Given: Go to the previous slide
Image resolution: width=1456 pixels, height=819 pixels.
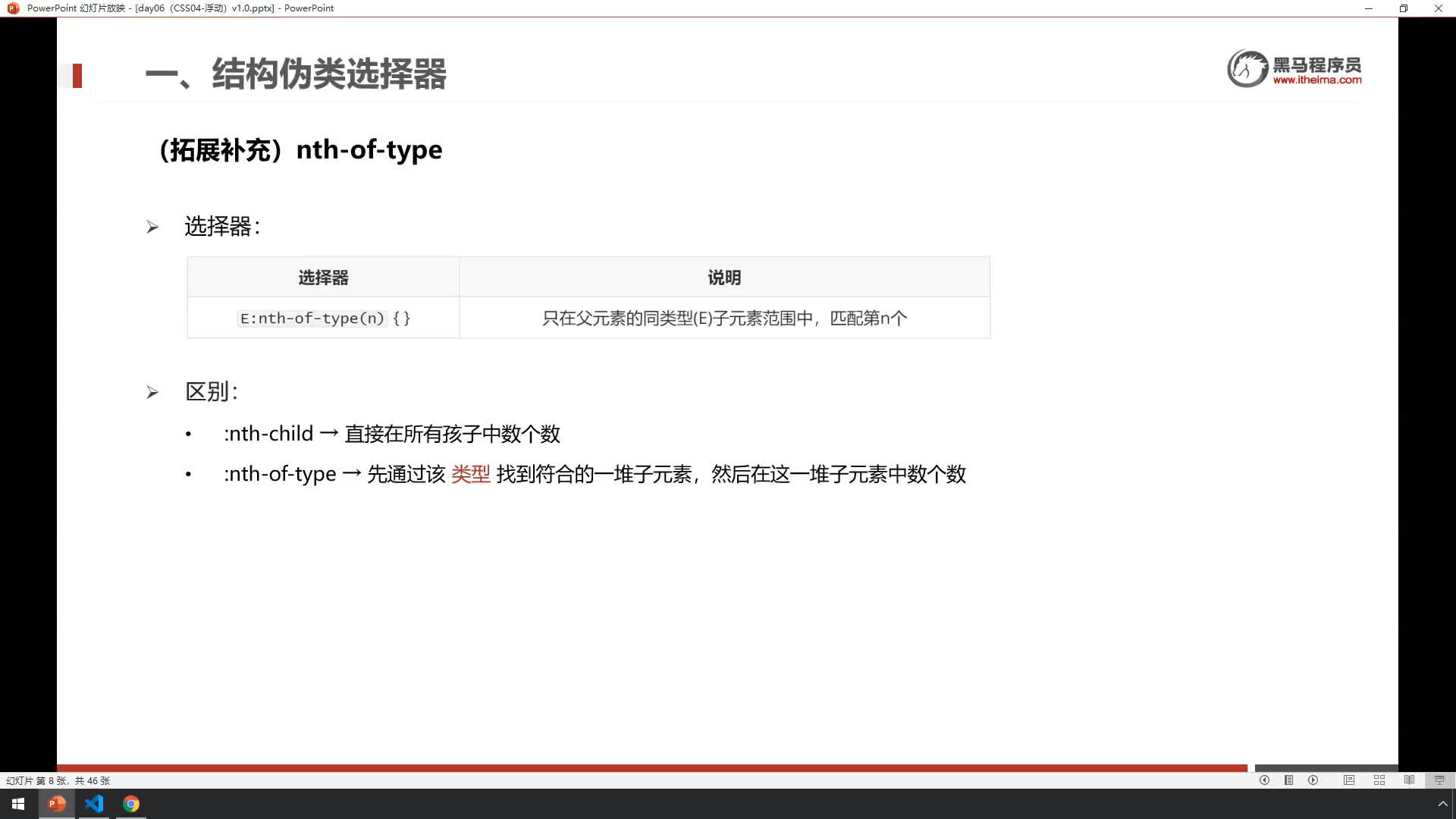Looking at the screenshot, I should 1264,780.
